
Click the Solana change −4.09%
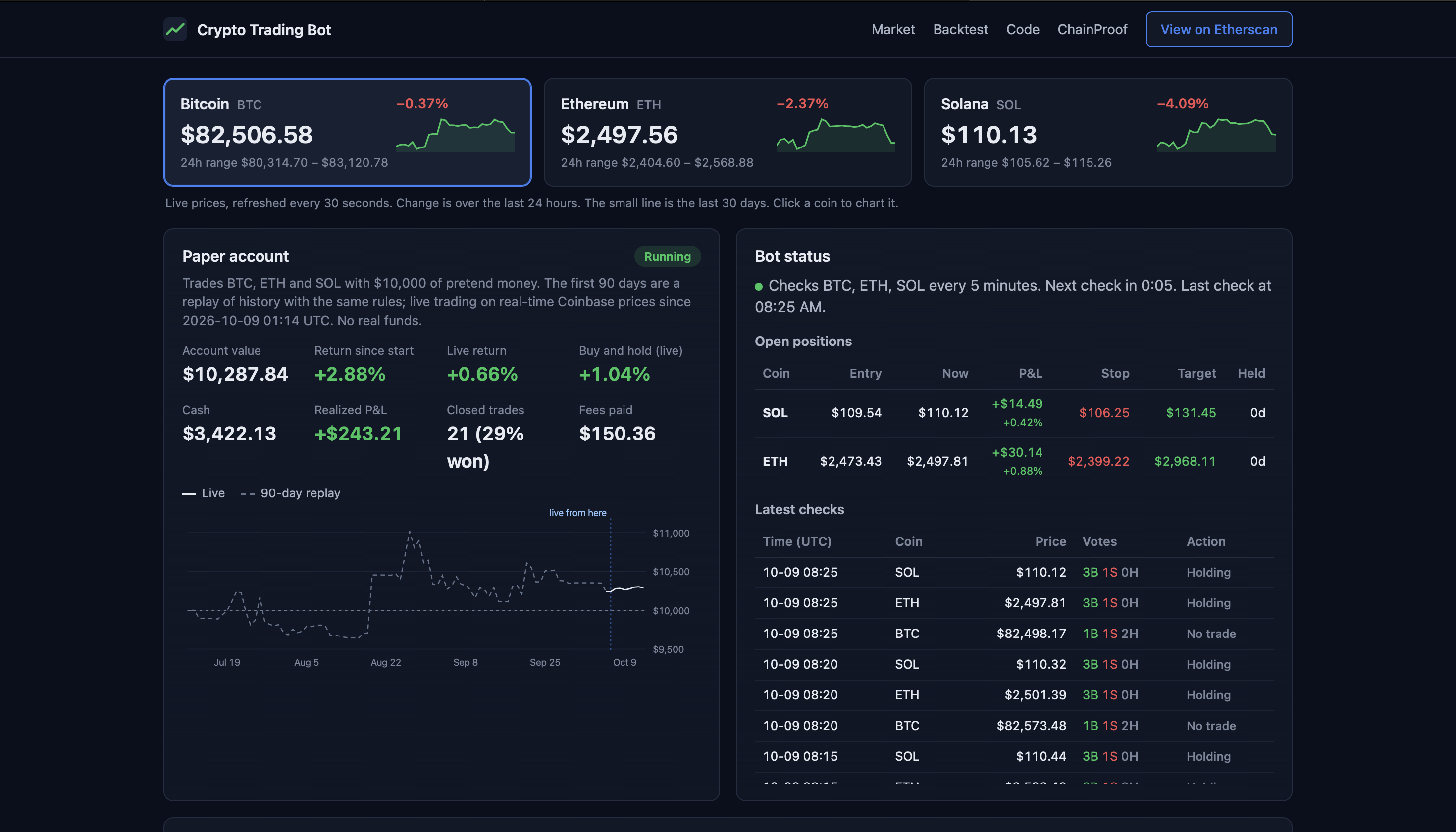point(1183,104)
